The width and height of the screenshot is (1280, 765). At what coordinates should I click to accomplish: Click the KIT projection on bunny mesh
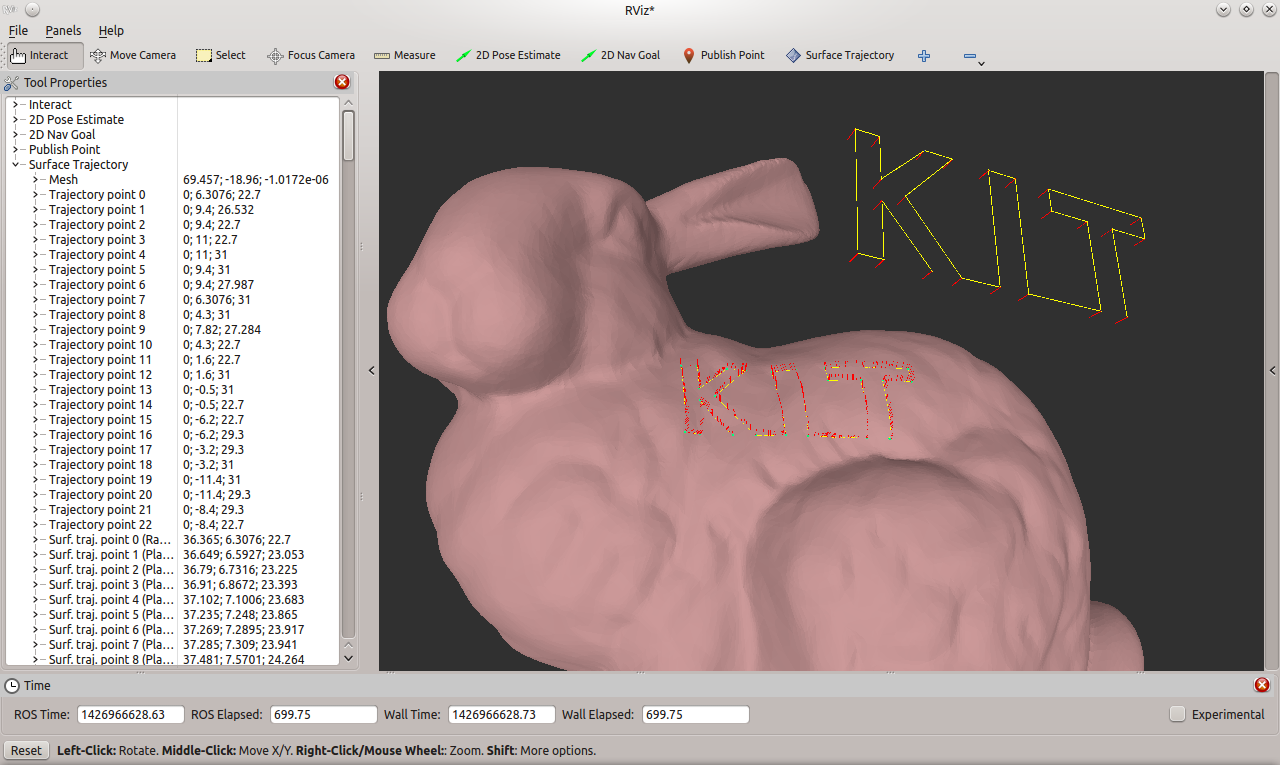[x=799, y=398]
